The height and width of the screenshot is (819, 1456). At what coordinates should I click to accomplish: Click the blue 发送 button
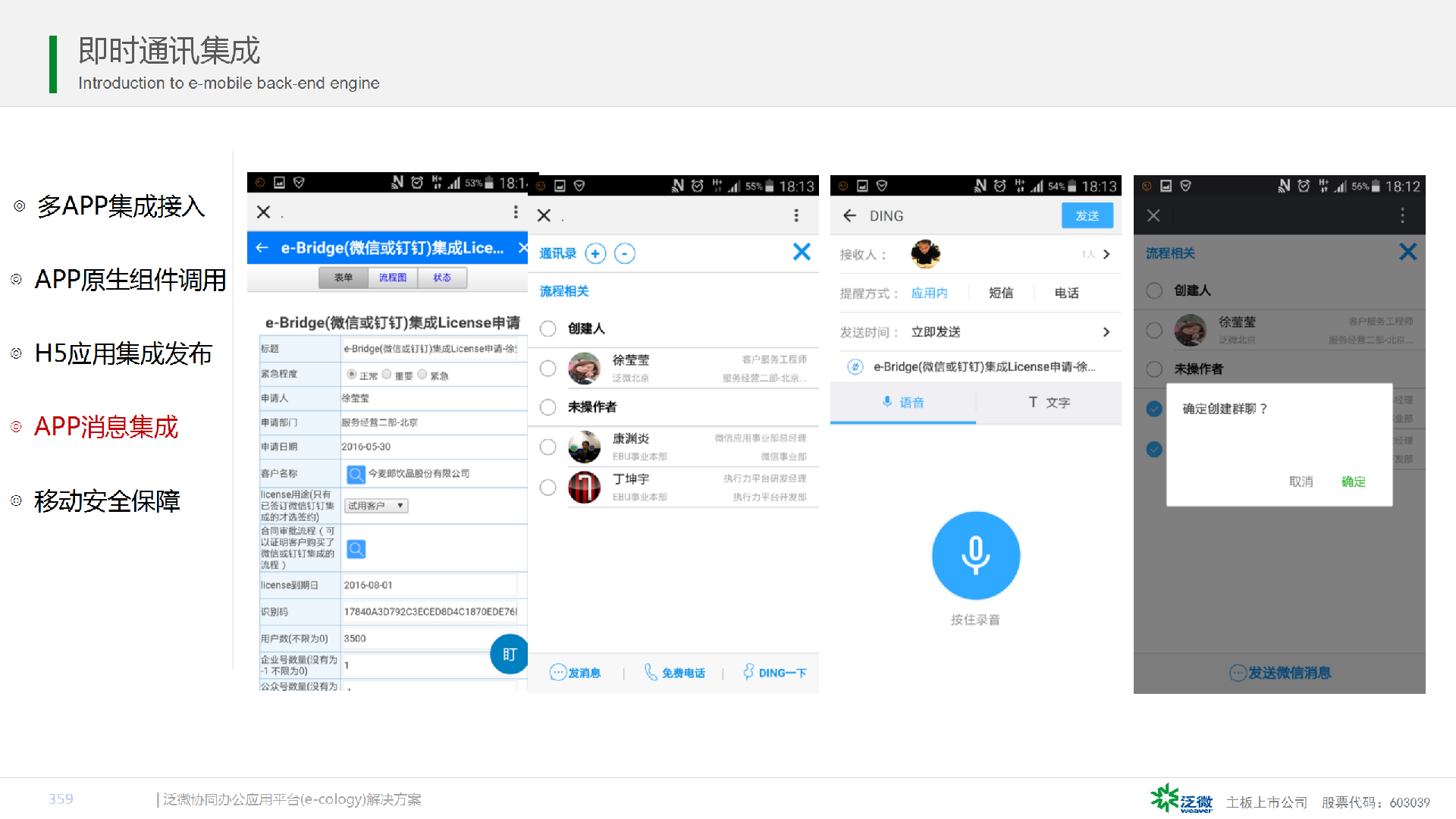coord(1087,216)
